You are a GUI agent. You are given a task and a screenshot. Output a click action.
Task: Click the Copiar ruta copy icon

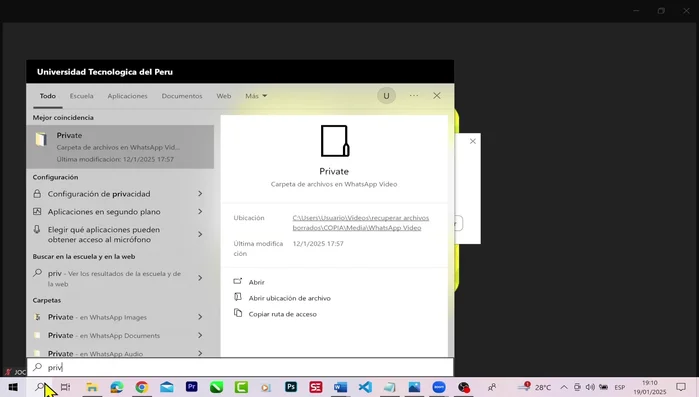tap(238, 313)
